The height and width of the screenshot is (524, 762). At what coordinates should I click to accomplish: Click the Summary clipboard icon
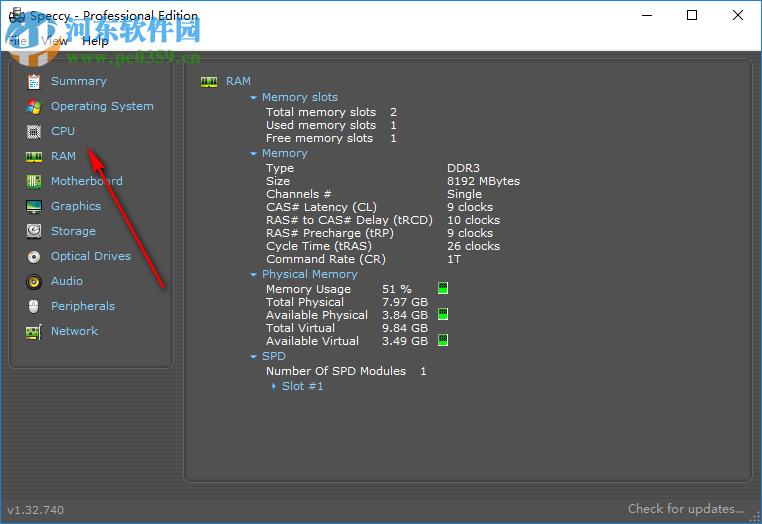(34, 82)
